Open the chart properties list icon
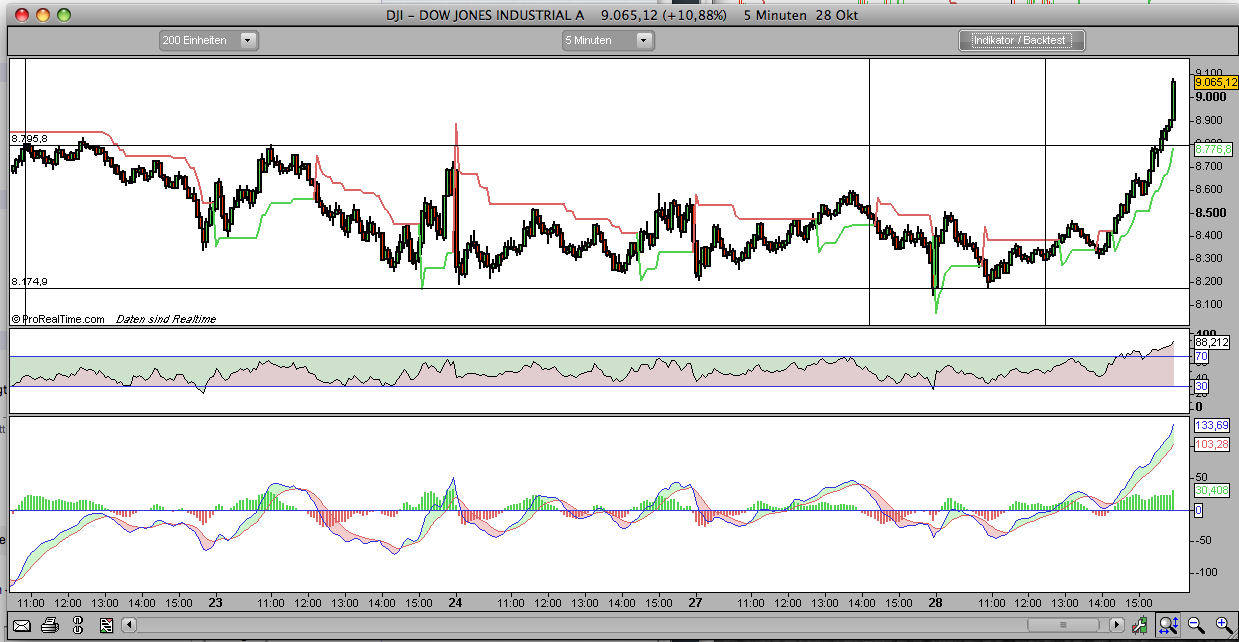The width and height of the screenshot is (1239, 642). [x=106, y=627]
